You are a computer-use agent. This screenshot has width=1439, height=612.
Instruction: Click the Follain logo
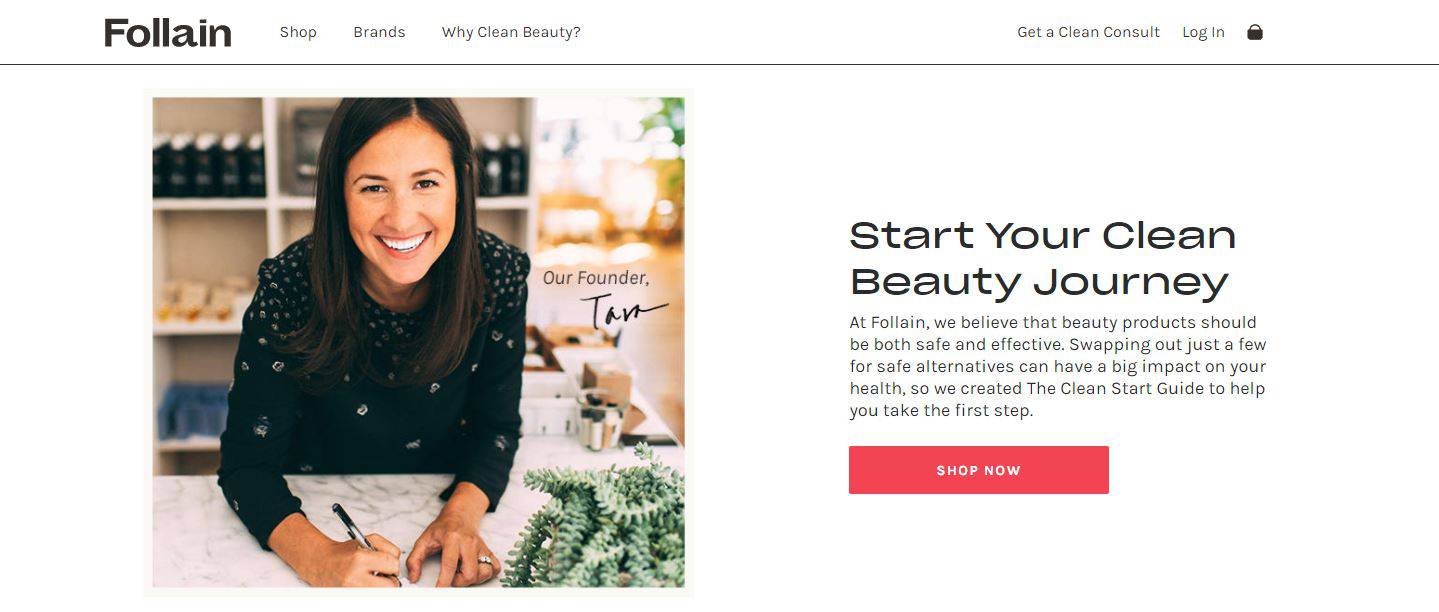click(x=167, y=33)
